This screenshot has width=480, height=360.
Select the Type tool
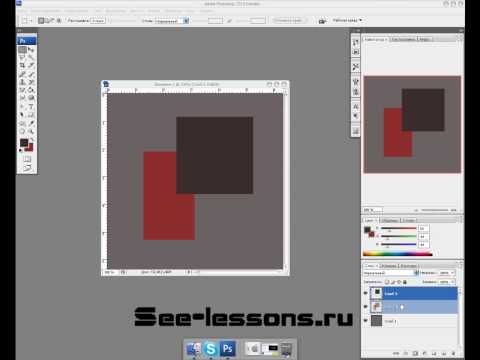31,107
